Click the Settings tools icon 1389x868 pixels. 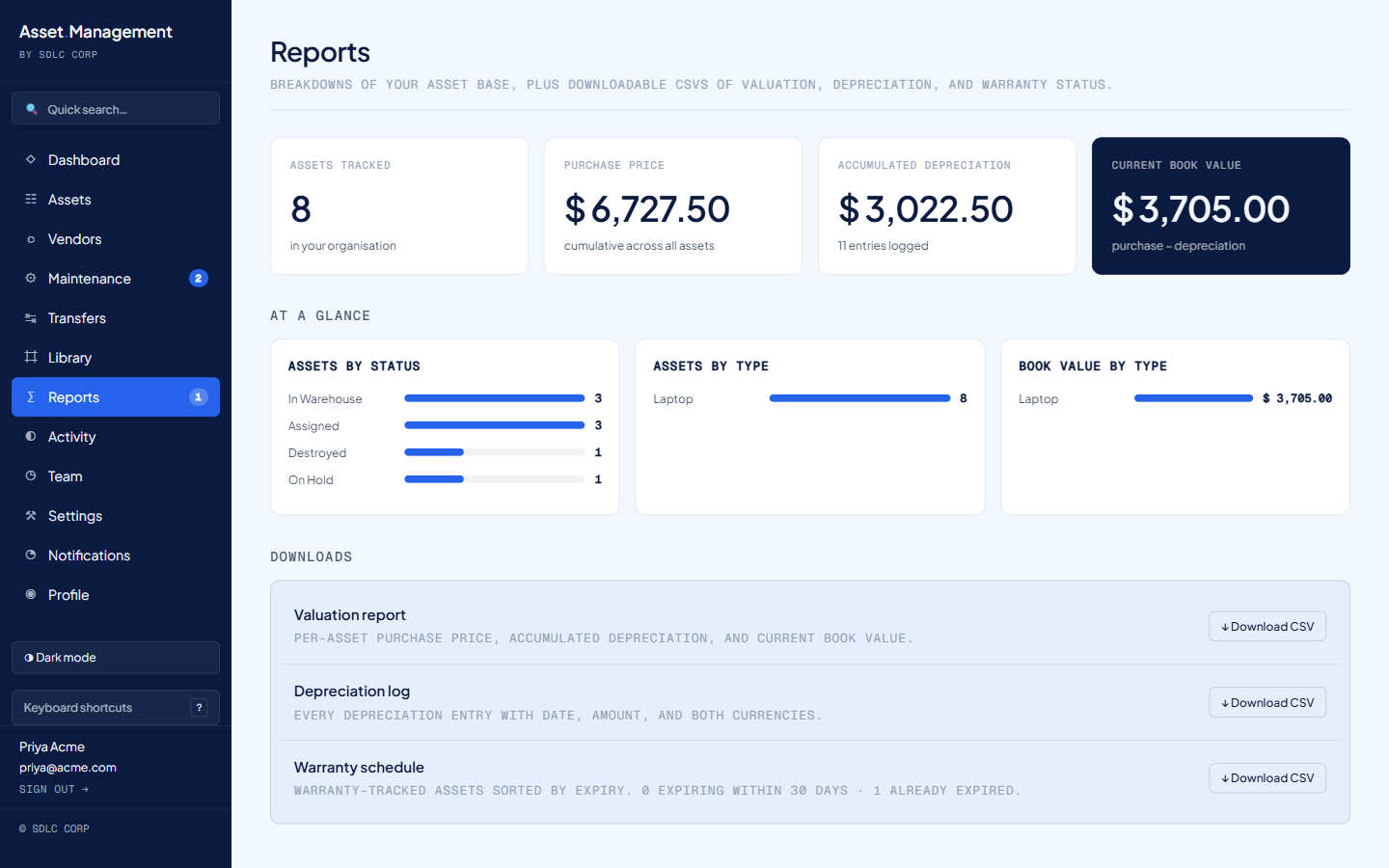tap(31, 515)
